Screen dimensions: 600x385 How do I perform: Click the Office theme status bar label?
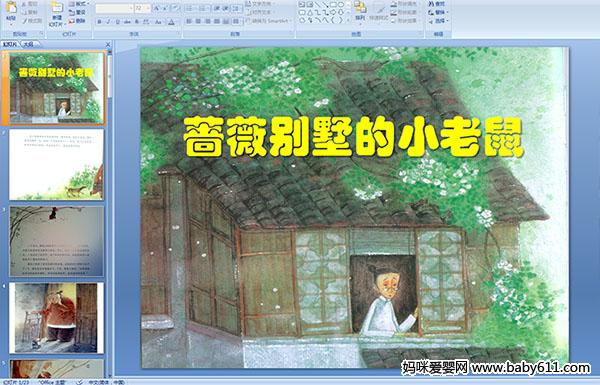click(x=53, y=382)
